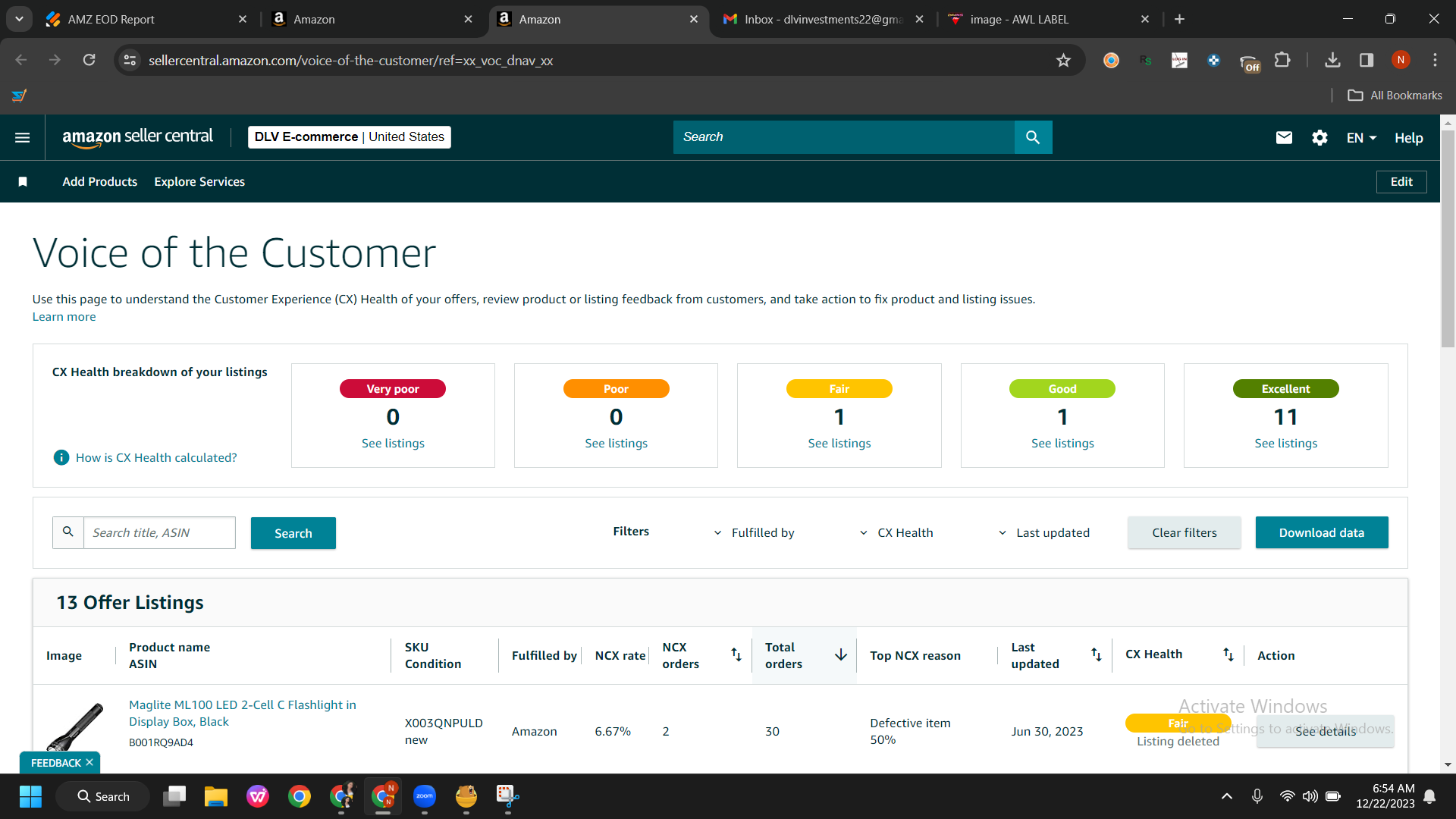Viewport: 1456px width, 819px height.
Task: Click the FEEDBACK button
Action: tap(55, 762)
